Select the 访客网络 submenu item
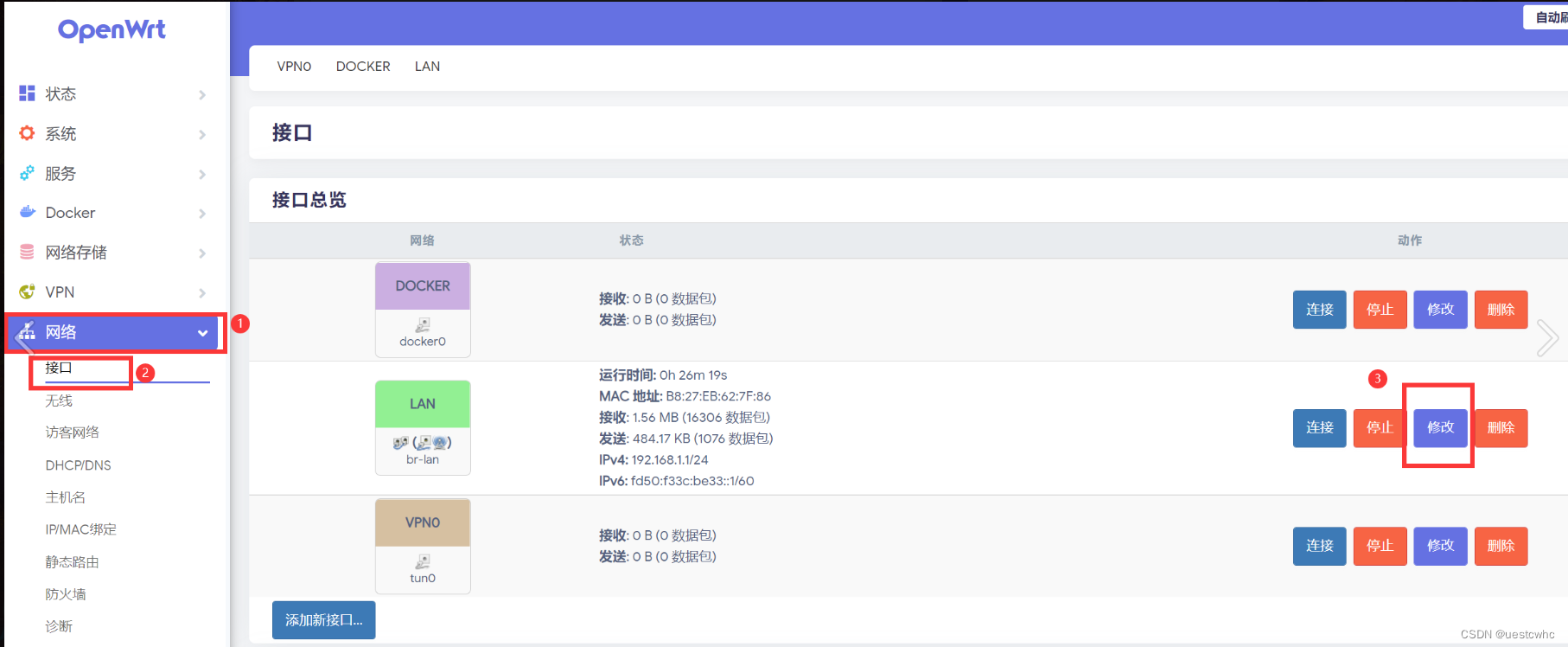Screen dimensions: 1568x647 pyautogui.click(x=73, y=432)
